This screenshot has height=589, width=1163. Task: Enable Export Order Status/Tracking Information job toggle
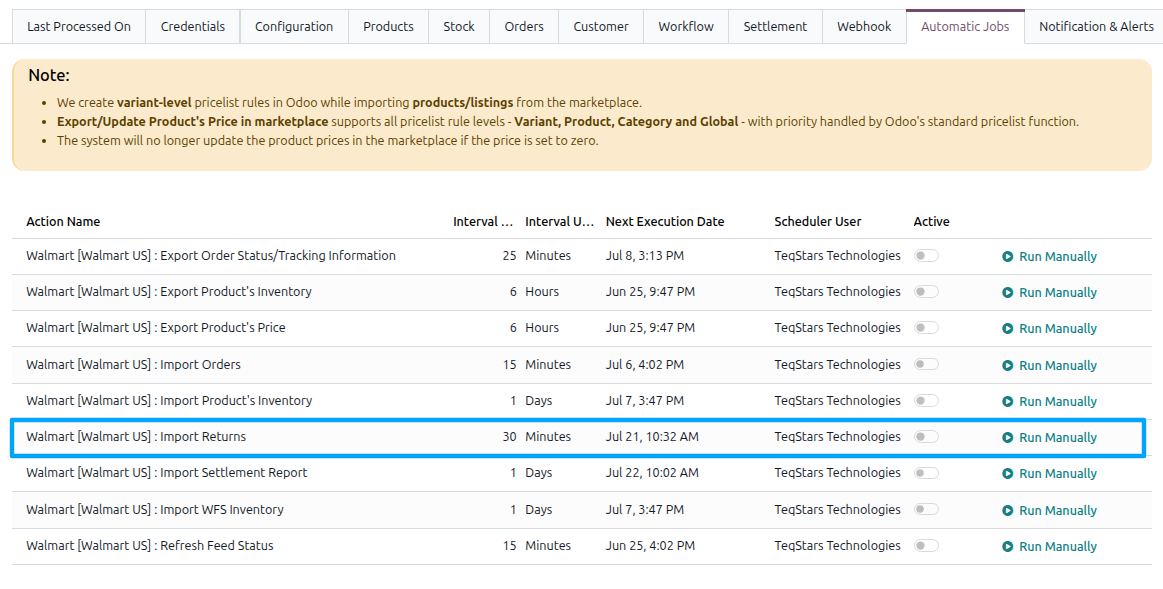pos(926,255)
